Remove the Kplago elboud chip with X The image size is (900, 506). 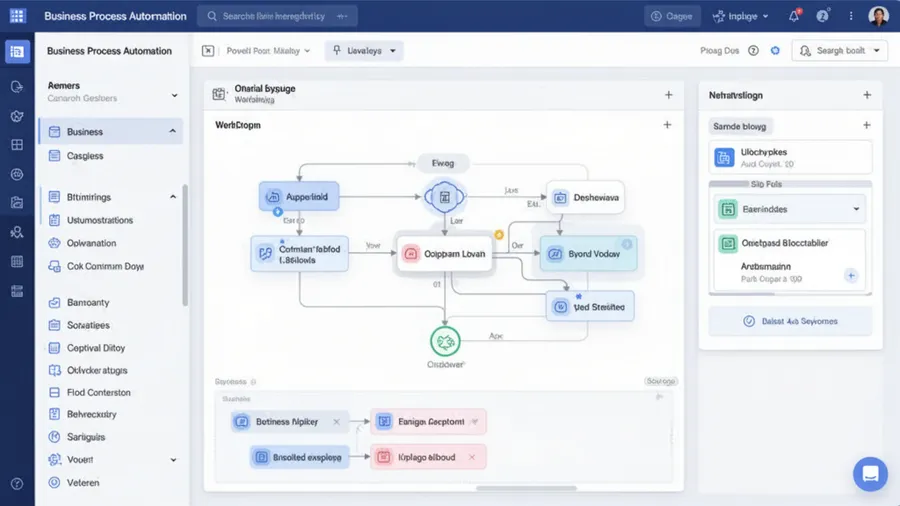point(472,457)
